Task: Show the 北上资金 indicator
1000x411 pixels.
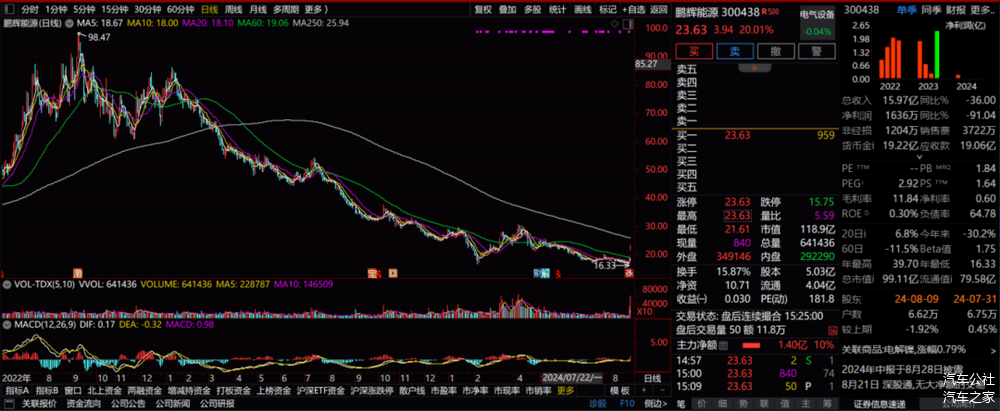Action: (x=105, y=391)
